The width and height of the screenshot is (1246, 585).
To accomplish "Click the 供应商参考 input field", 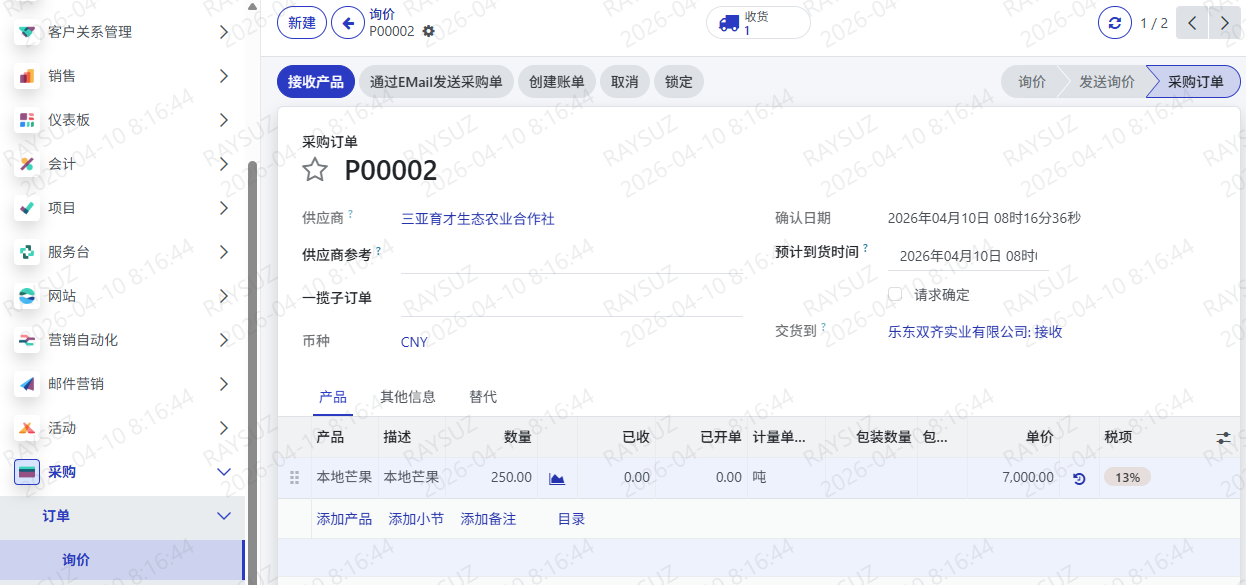I will click(572, 256).
